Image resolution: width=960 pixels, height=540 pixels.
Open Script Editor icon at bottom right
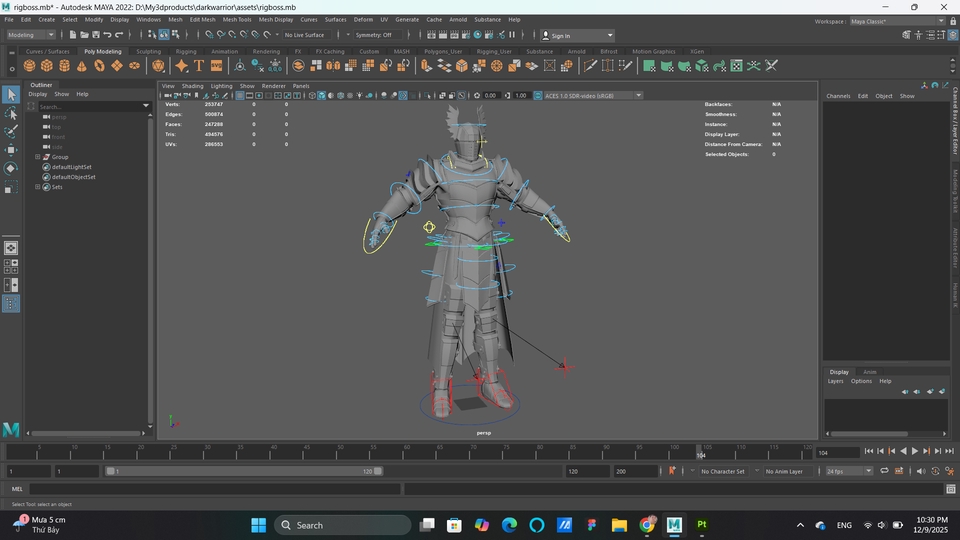(949, 489)
